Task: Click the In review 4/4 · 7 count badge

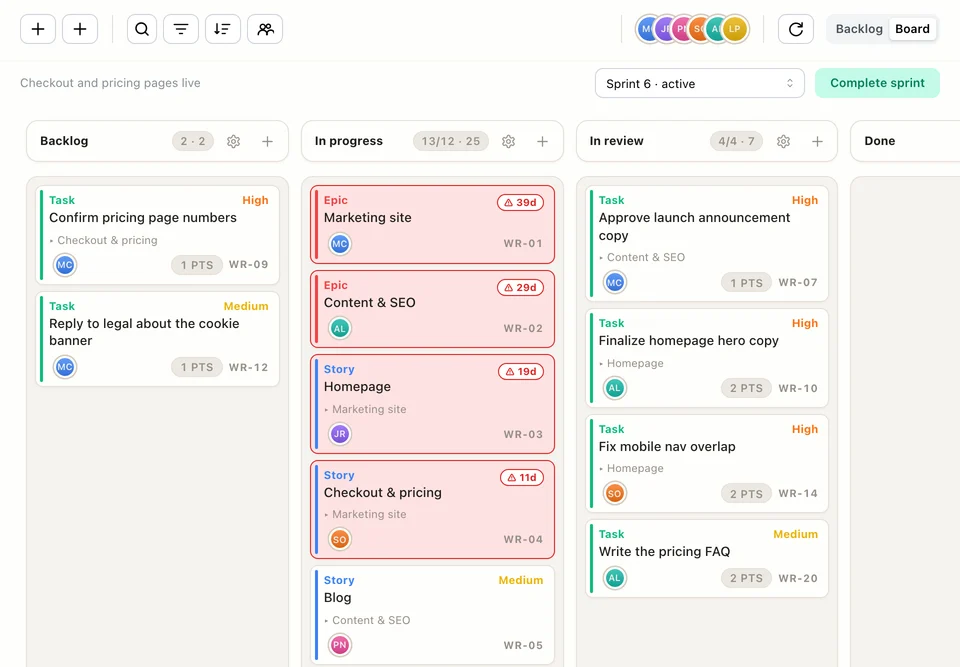Action: [736, 141]
